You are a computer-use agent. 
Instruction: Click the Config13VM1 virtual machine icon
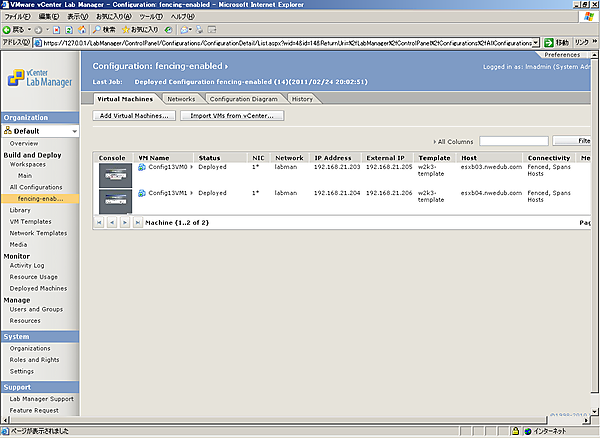(x=142, y=192)
